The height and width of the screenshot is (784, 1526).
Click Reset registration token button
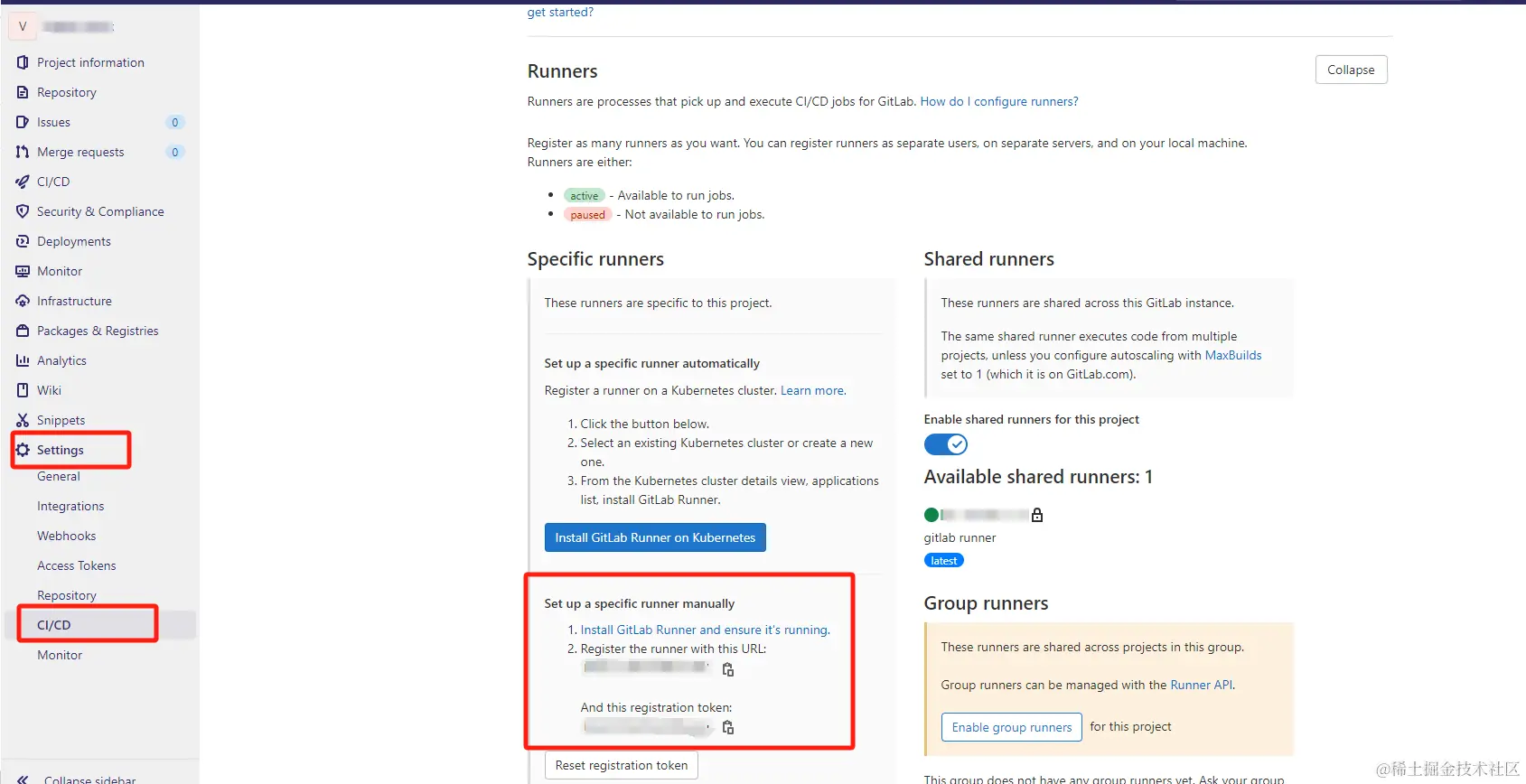[x=622, y=765]
